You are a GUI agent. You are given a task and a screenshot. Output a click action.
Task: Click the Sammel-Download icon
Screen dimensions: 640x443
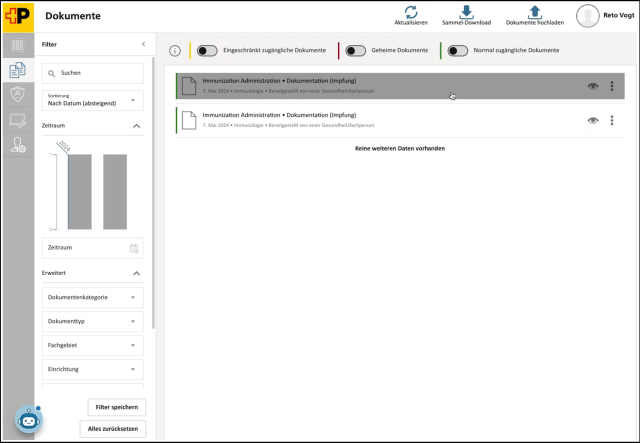click(x=467, y=12)
